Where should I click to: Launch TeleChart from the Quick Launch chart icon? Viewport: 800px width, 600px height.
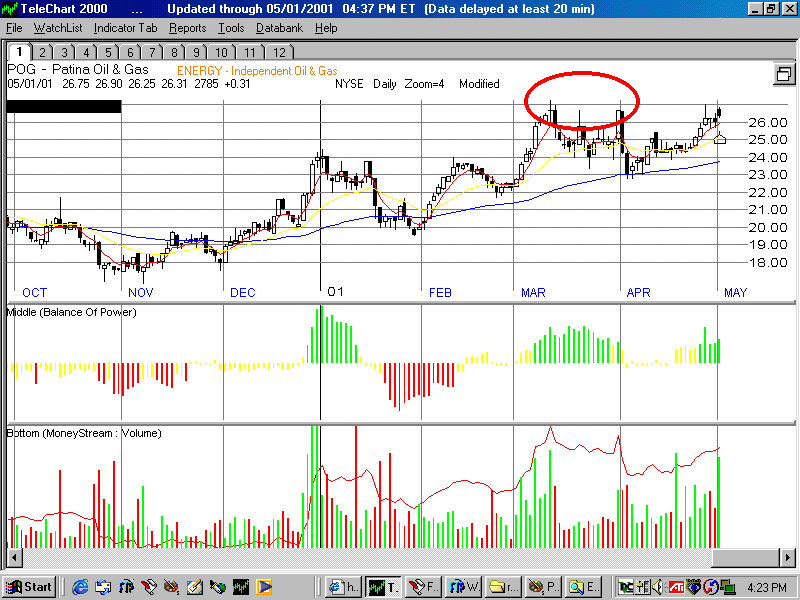point(241,587)
